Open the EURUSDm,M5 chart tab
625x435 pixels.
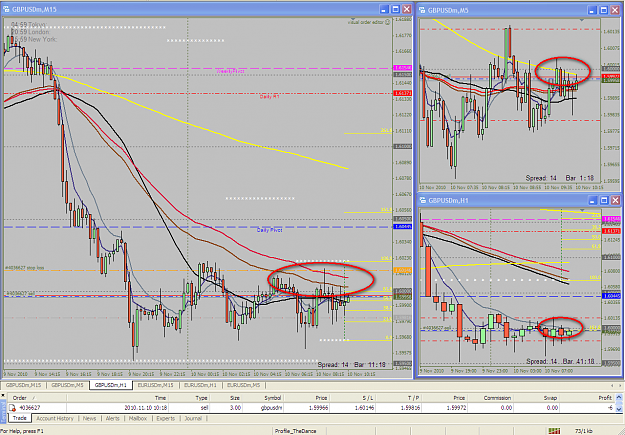coord(243,385)
